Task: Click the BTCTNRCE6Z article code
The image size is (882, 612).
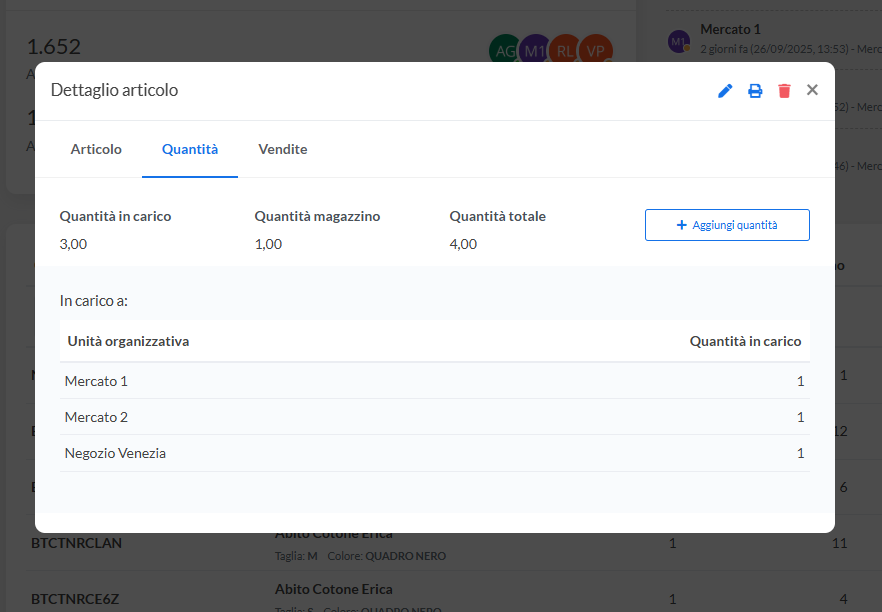Action: tap(76, 599)
